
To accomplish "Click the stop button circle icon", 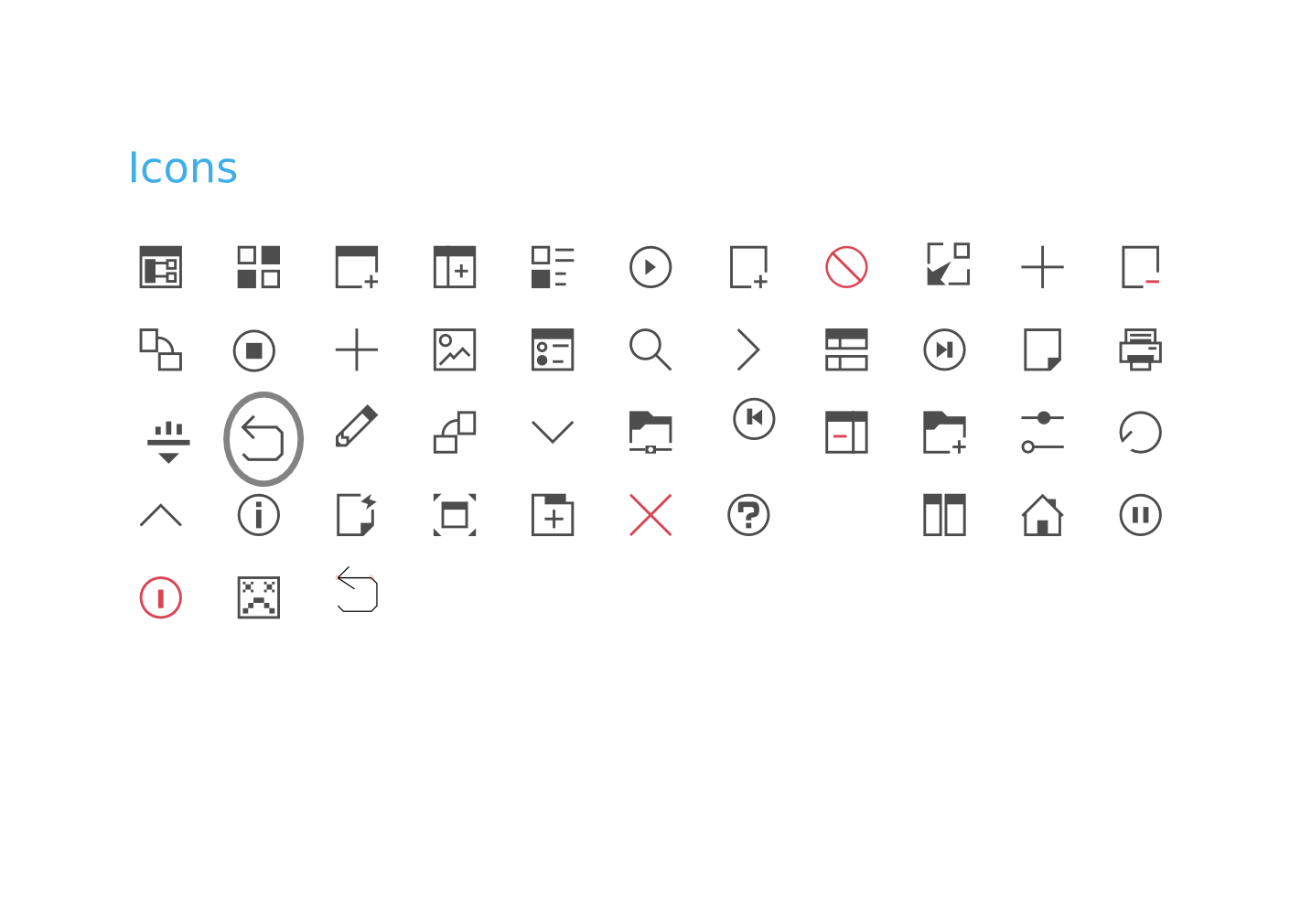I will [254, 350].
